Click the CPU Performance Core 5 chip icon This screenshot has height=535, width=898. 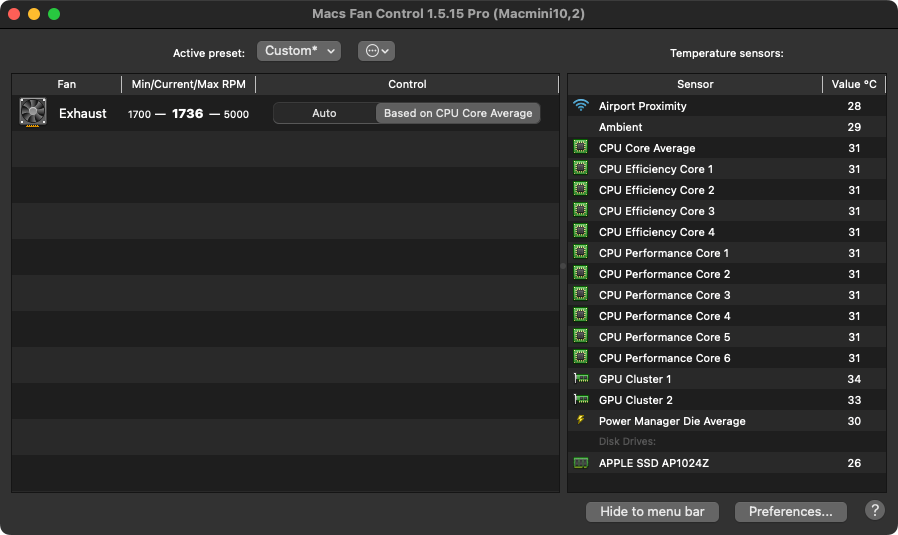[581, 336]
